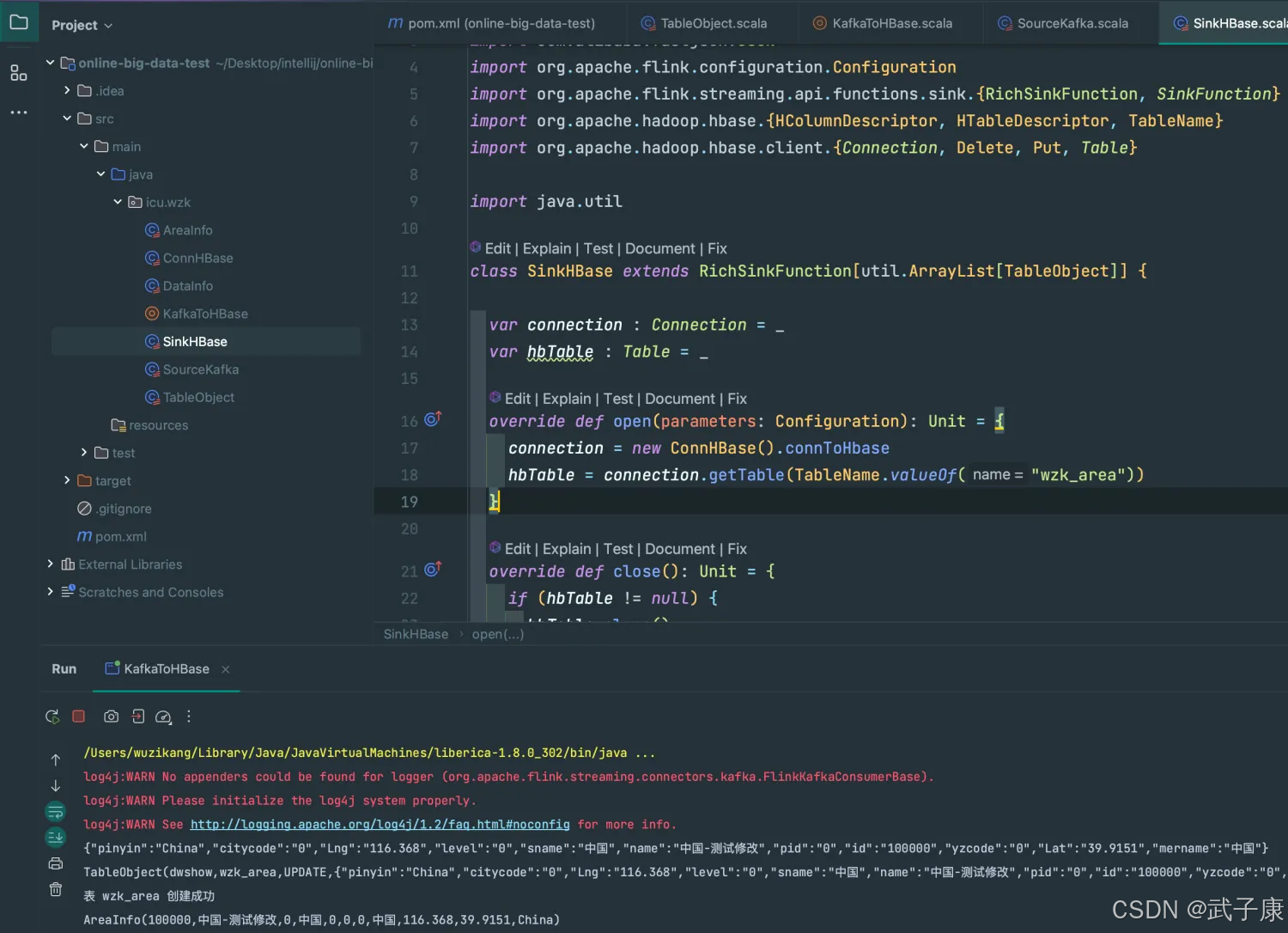Expand the .idea folder

click(67, 90)
